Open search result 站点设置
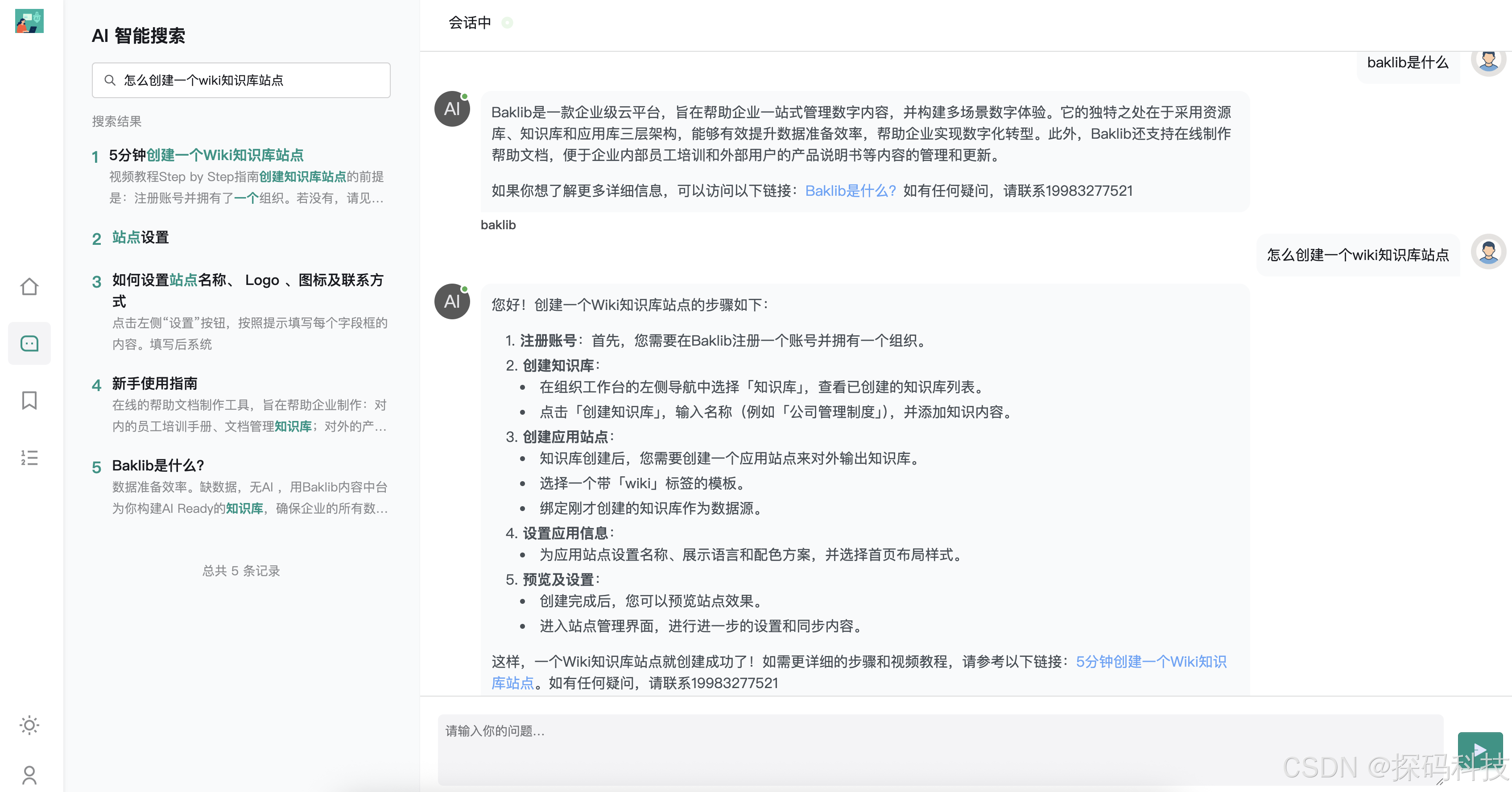The width and height of the screenshot is (1512, 792). pyautogui.click(x=140, y=238)
